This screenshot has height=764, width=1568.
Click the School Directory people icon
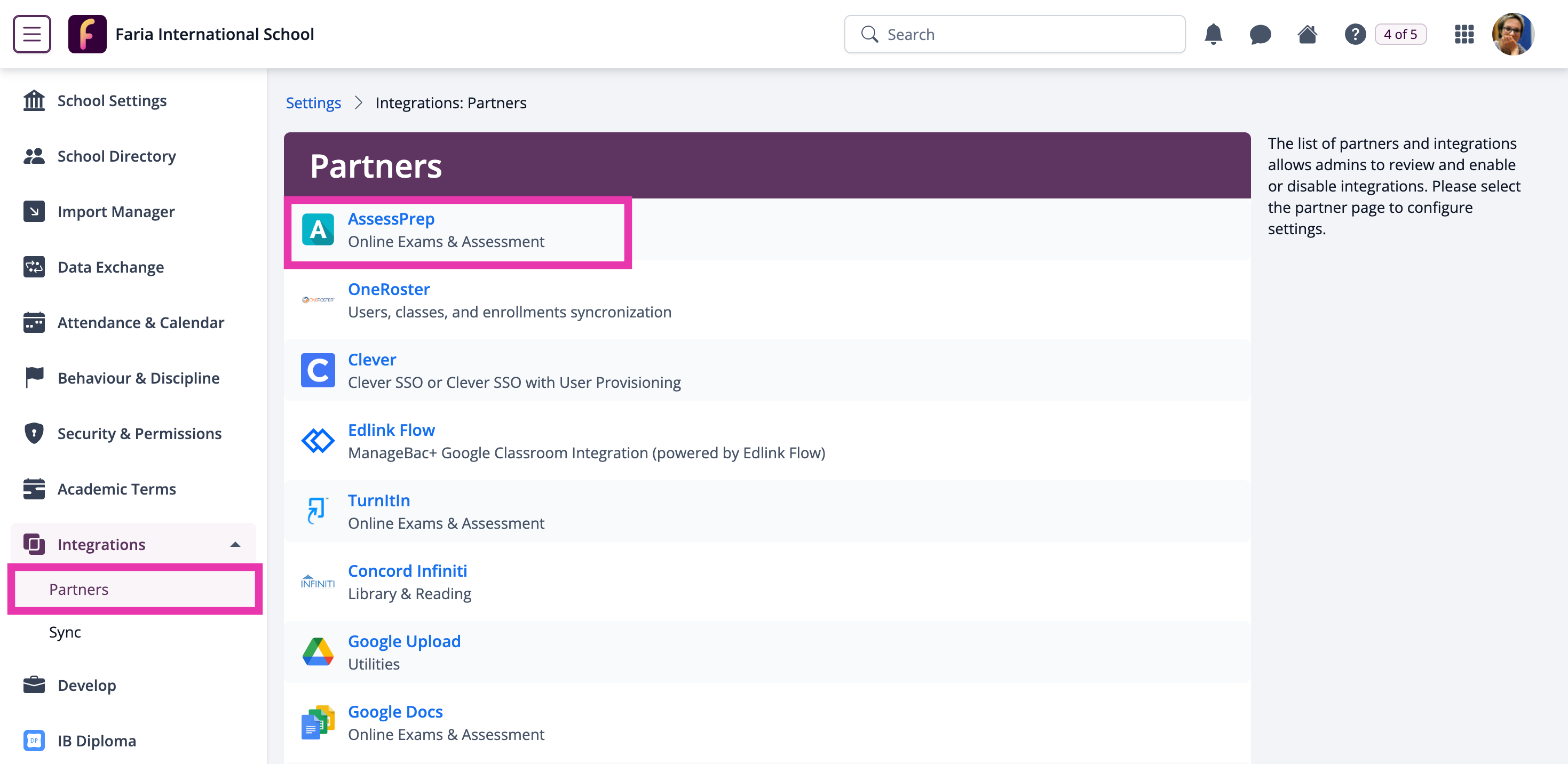34,156
